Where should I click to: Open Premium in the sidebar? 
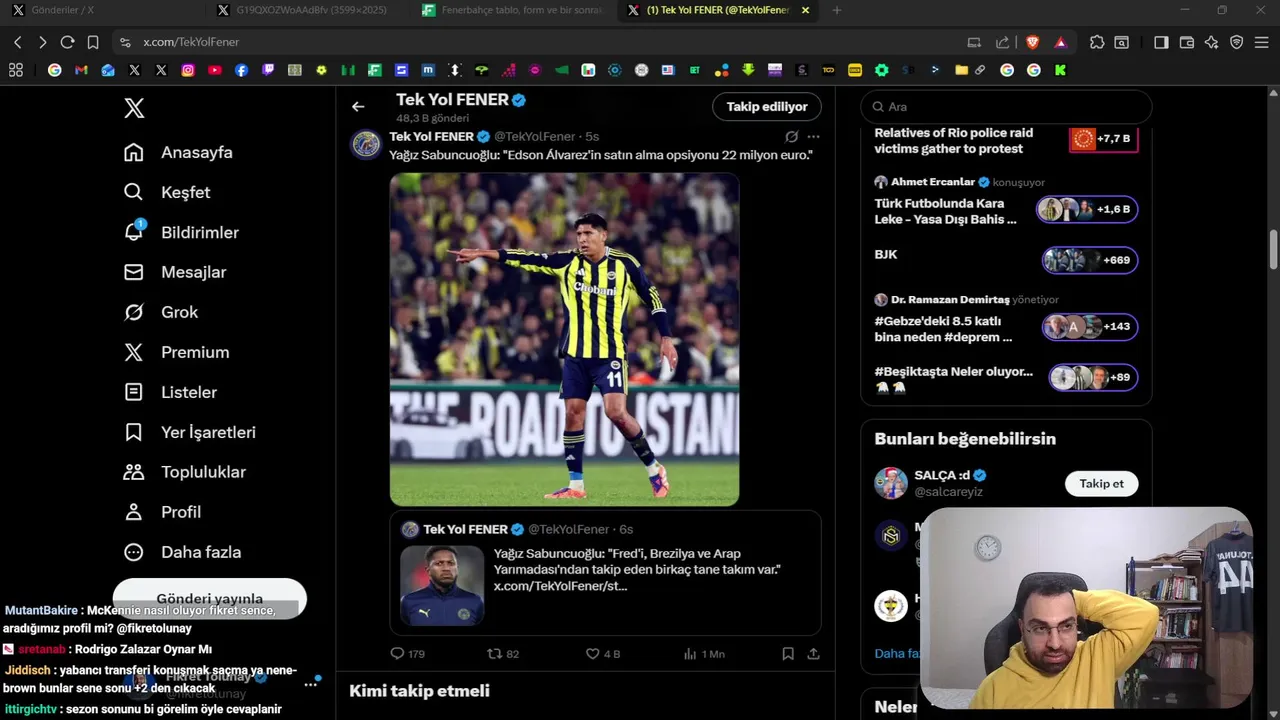(176, 352)
